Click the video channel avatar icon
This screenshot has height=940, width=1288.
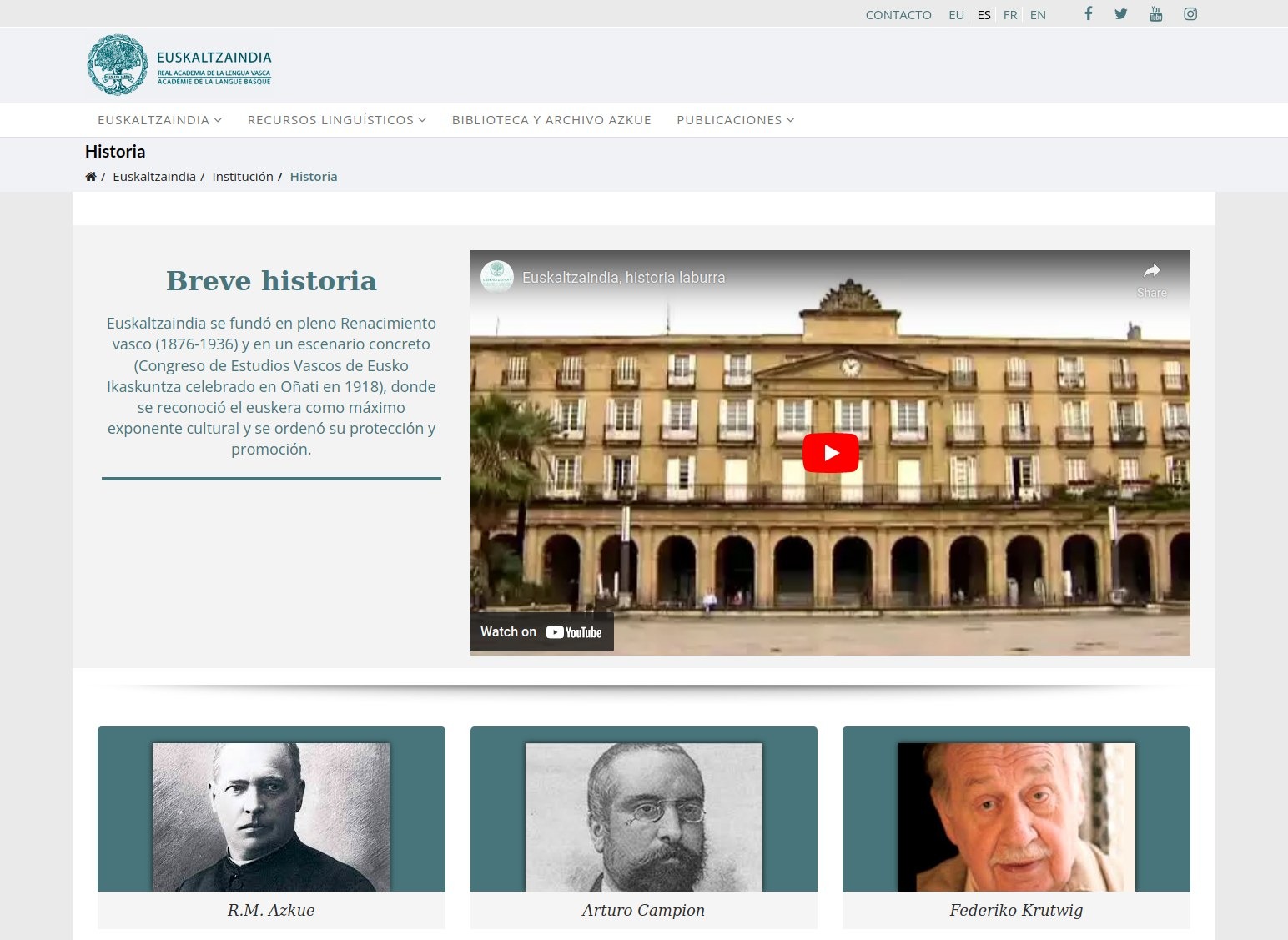coord(497,277)
